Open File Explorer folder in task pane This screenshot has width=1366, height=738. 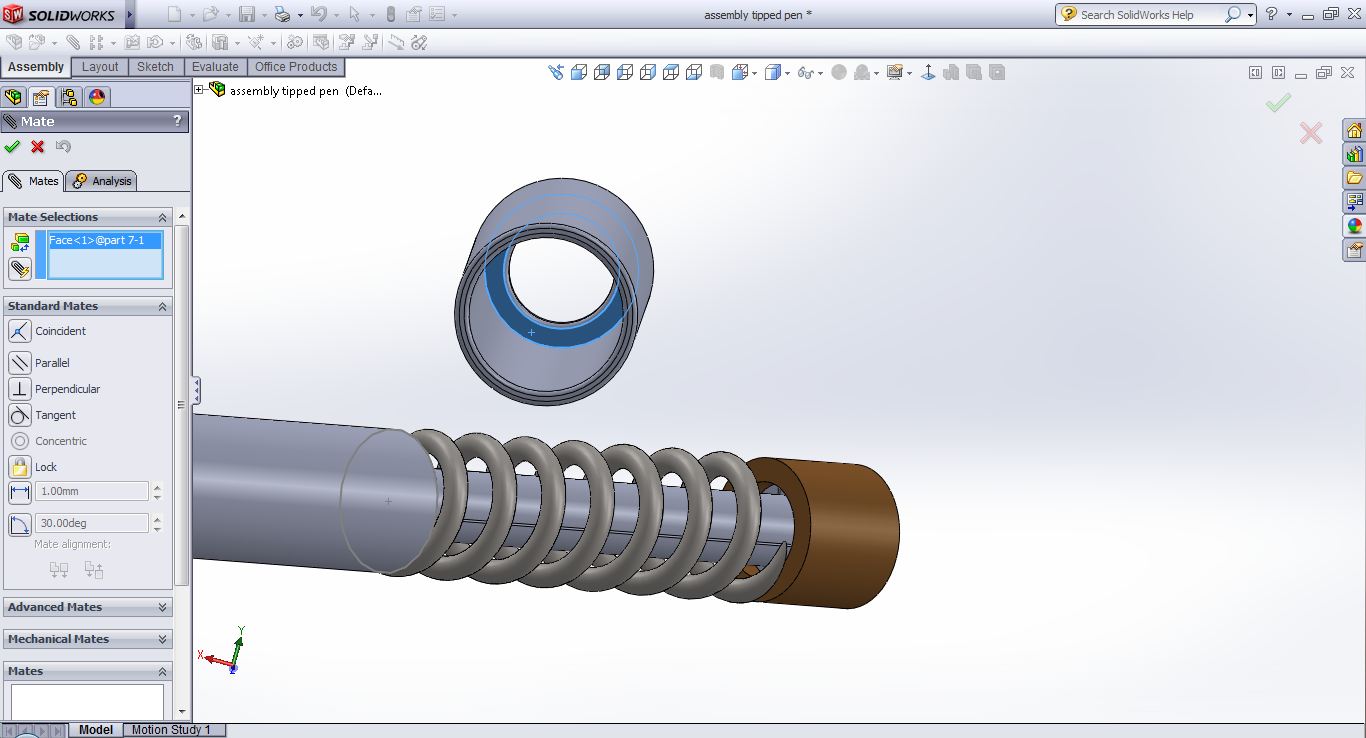1354,178
